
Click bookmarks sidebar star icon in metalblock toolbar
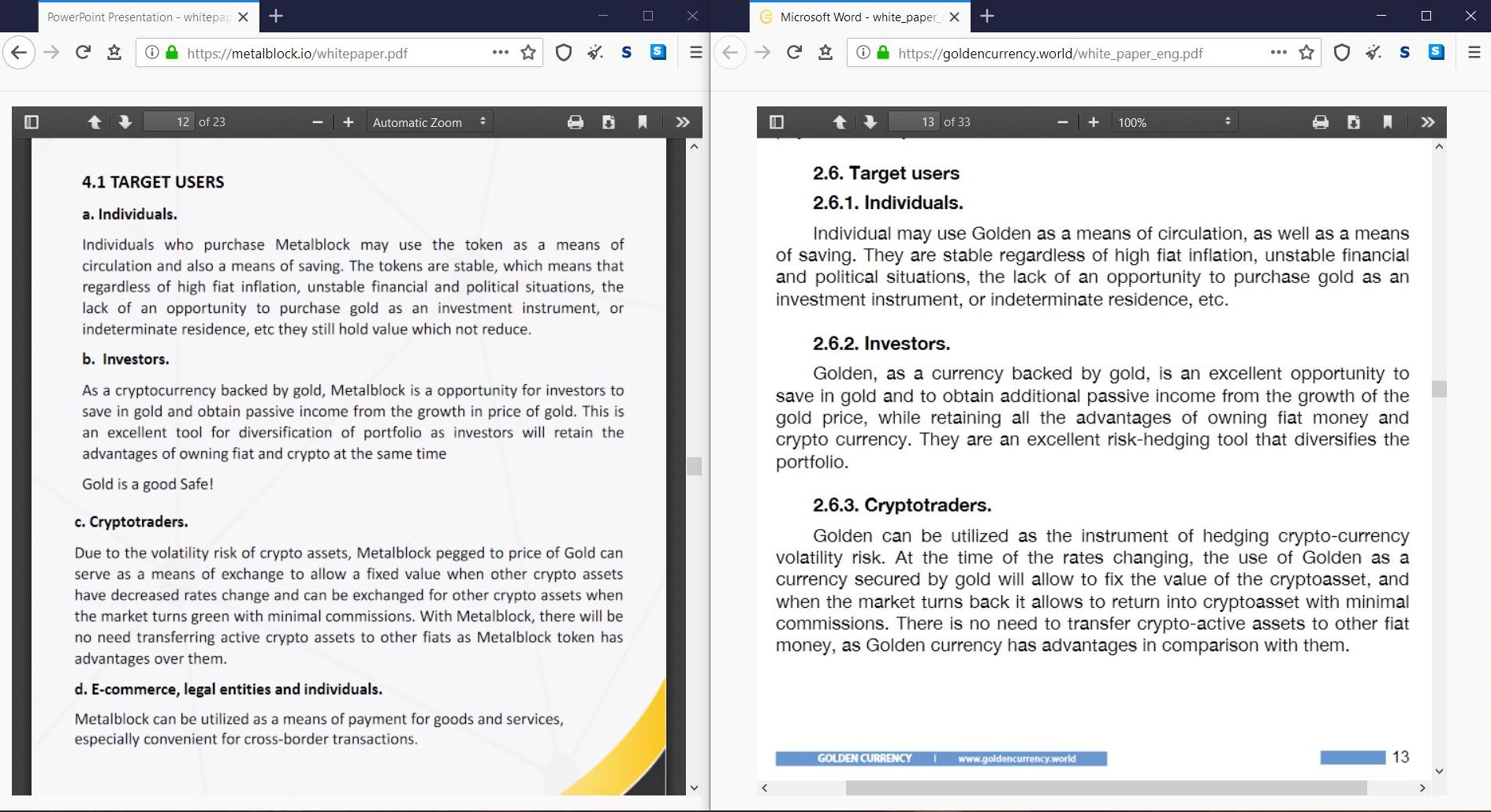(x=114, y=53)
